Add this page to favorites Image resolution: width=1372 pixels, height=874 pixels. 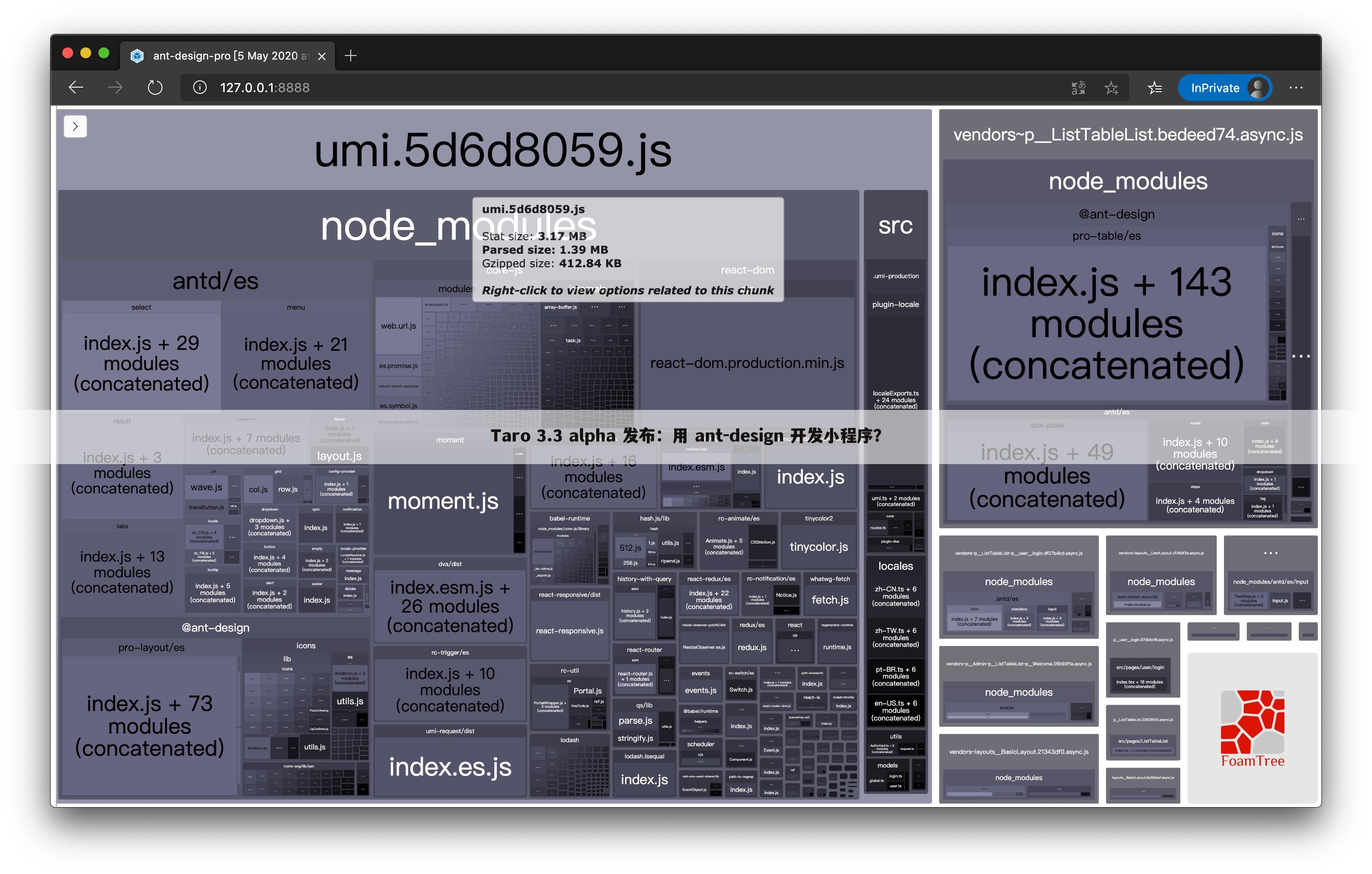click(1111, 88)
